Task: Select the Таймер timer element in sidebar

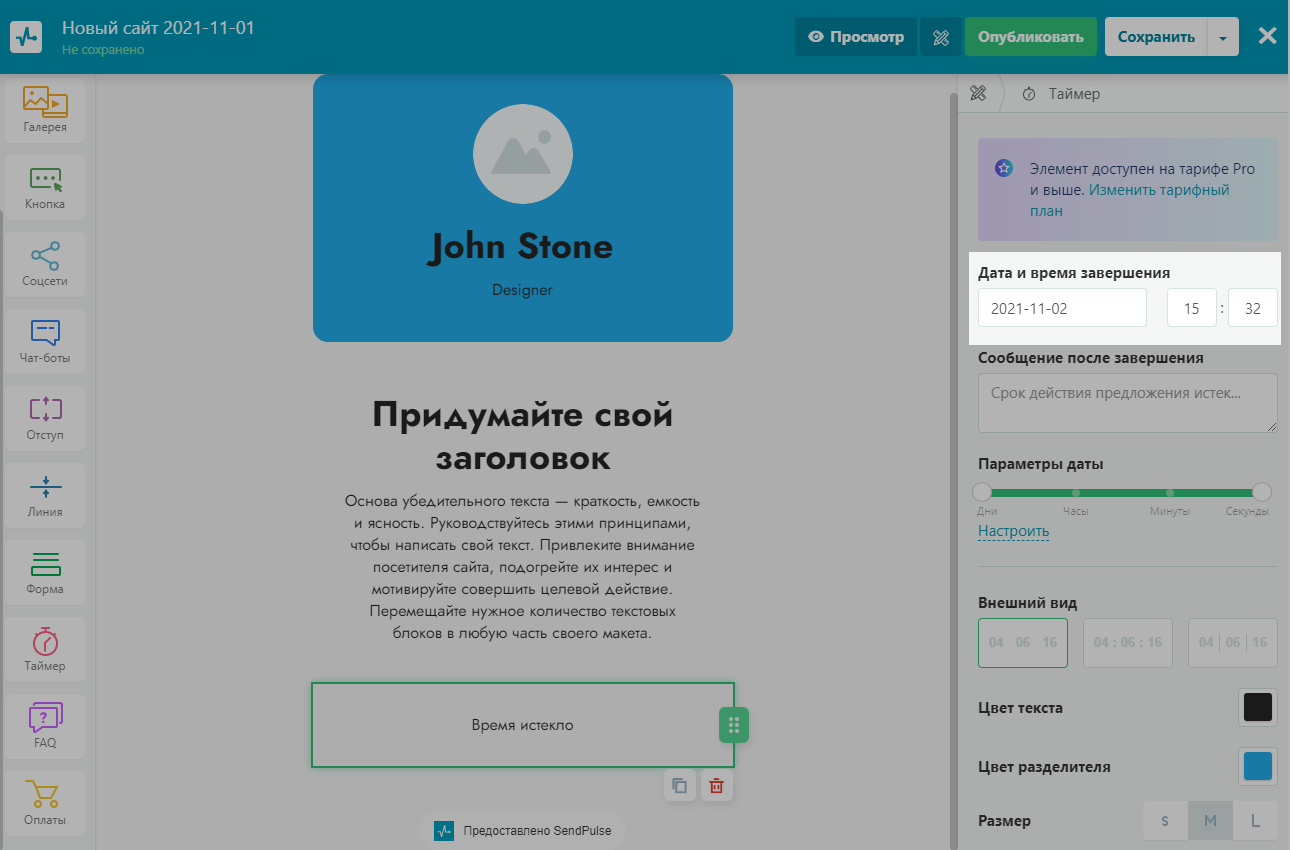Action: click(45, 649)
